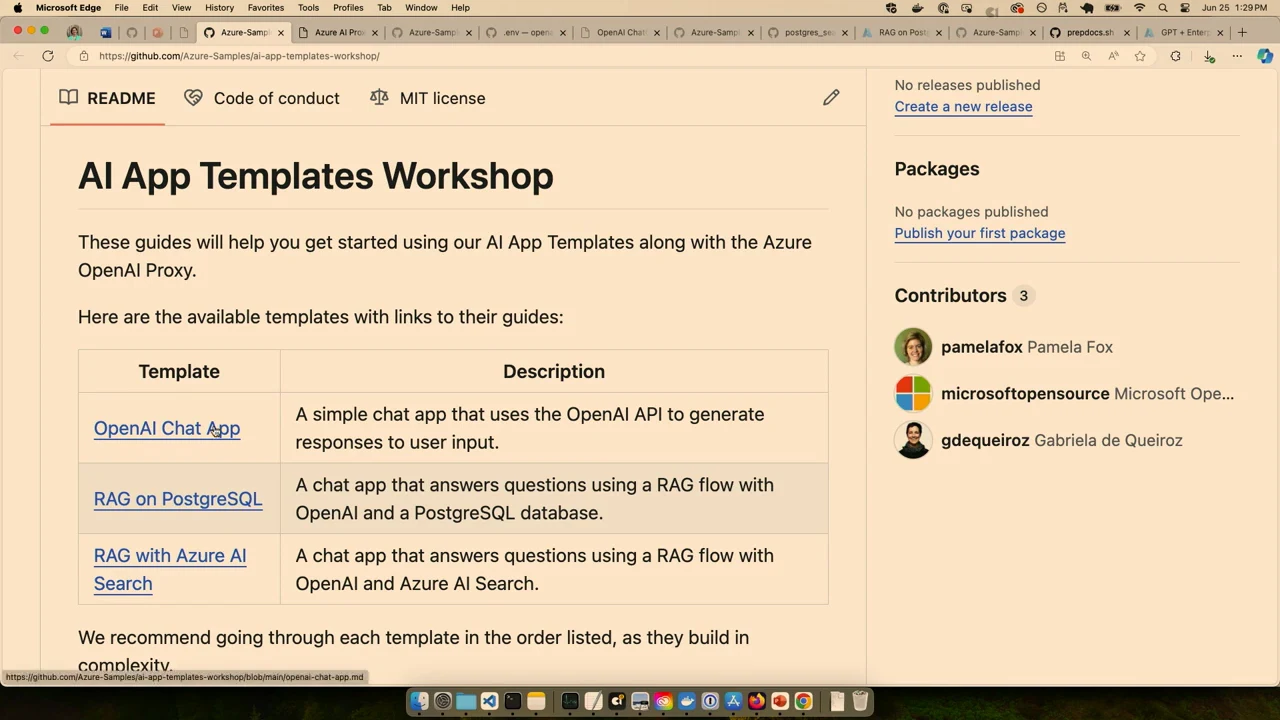Open gdequeiroz contributor profile link
Screen dimensions: 1280x720
[x=985, y=440]
